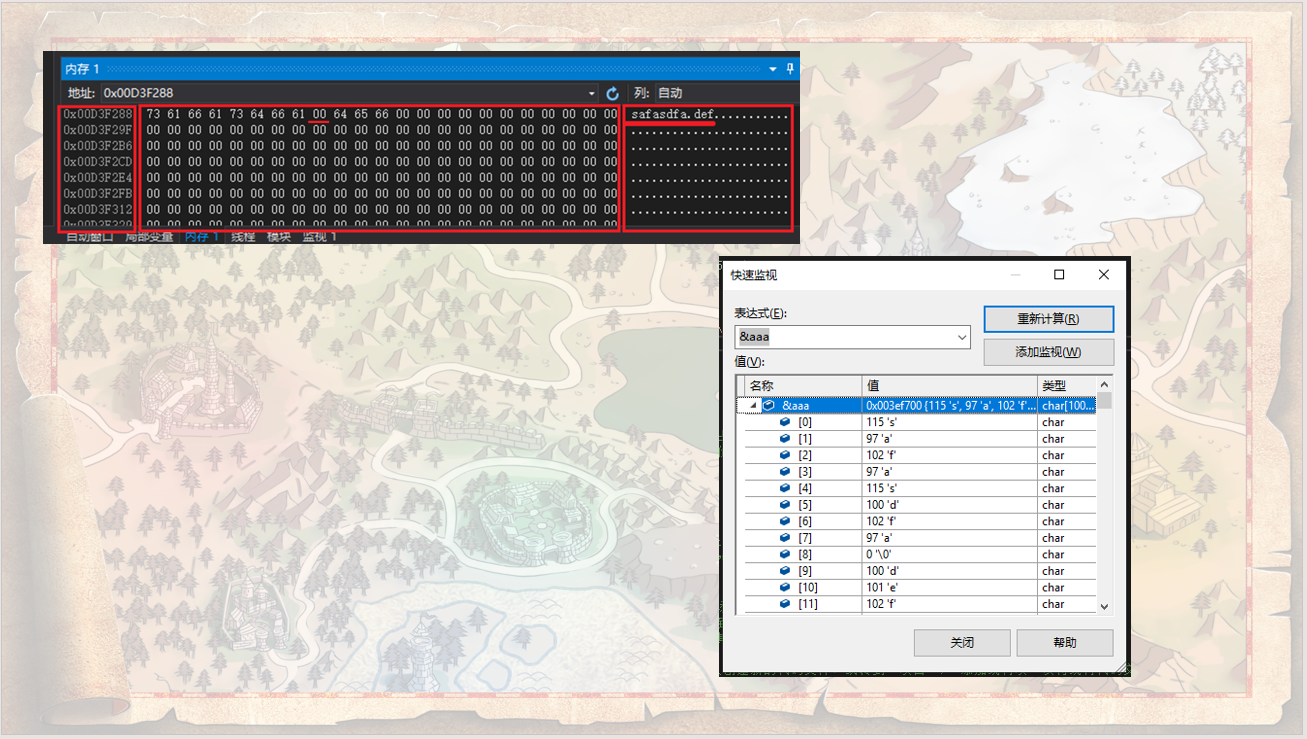The height and width of the screenshot is (739, 1307).
Task: Click the cube icon of row [9]
Action: [785, 571]
